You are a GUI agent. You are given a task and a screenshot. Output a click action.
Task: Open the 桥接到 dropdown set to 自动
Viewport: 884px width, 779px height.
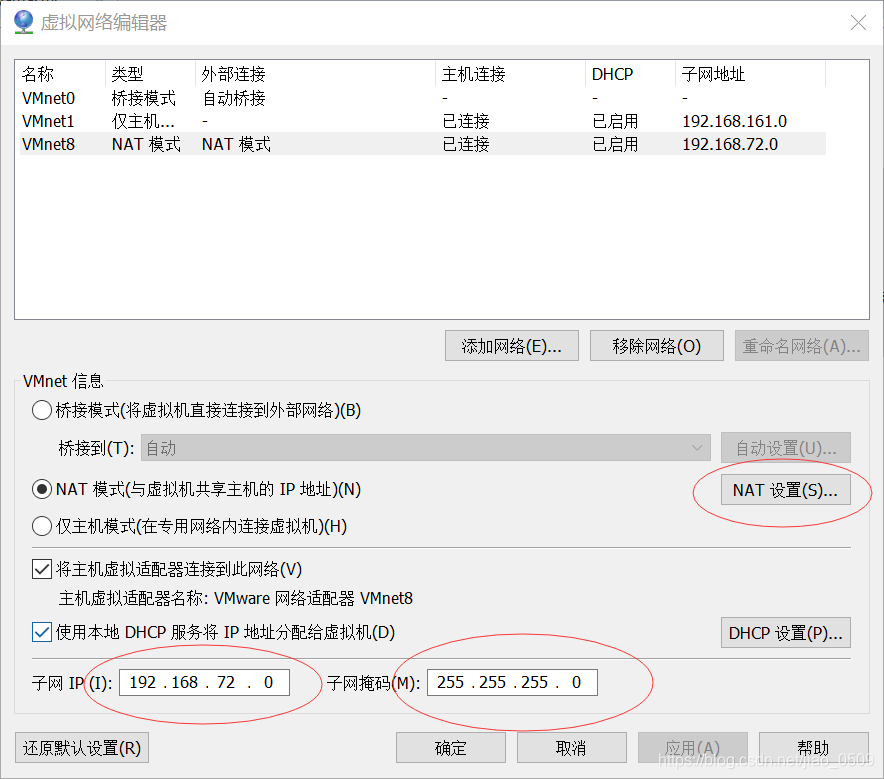tap(426, 448)
